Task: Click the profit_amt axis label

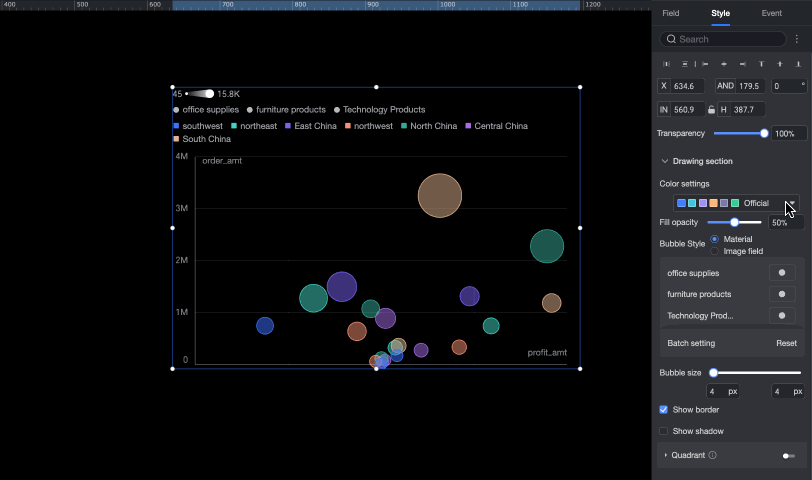Action: coord(547,353)
